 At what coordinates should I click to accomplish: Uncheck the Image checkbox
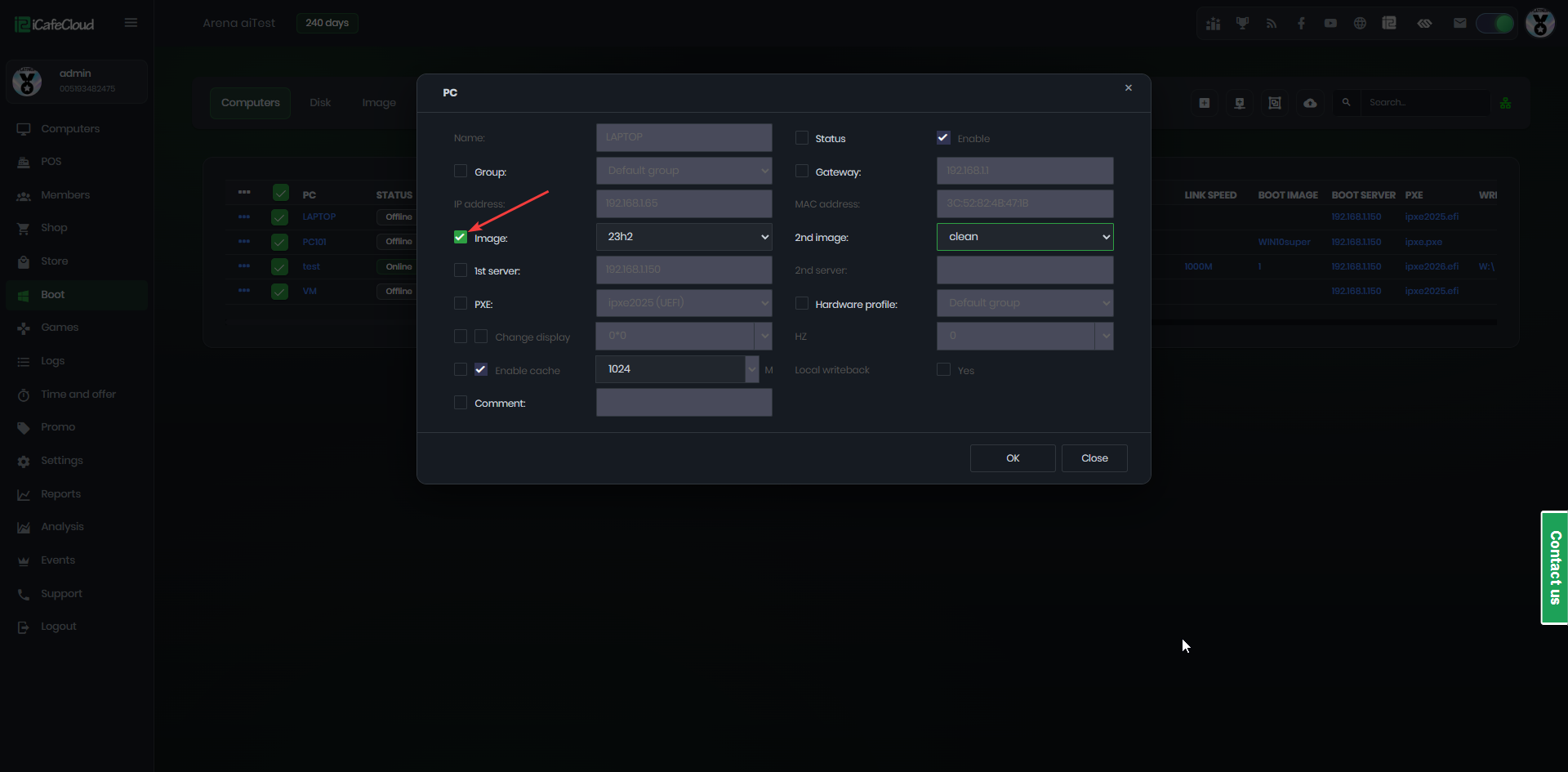coord(461,237)
